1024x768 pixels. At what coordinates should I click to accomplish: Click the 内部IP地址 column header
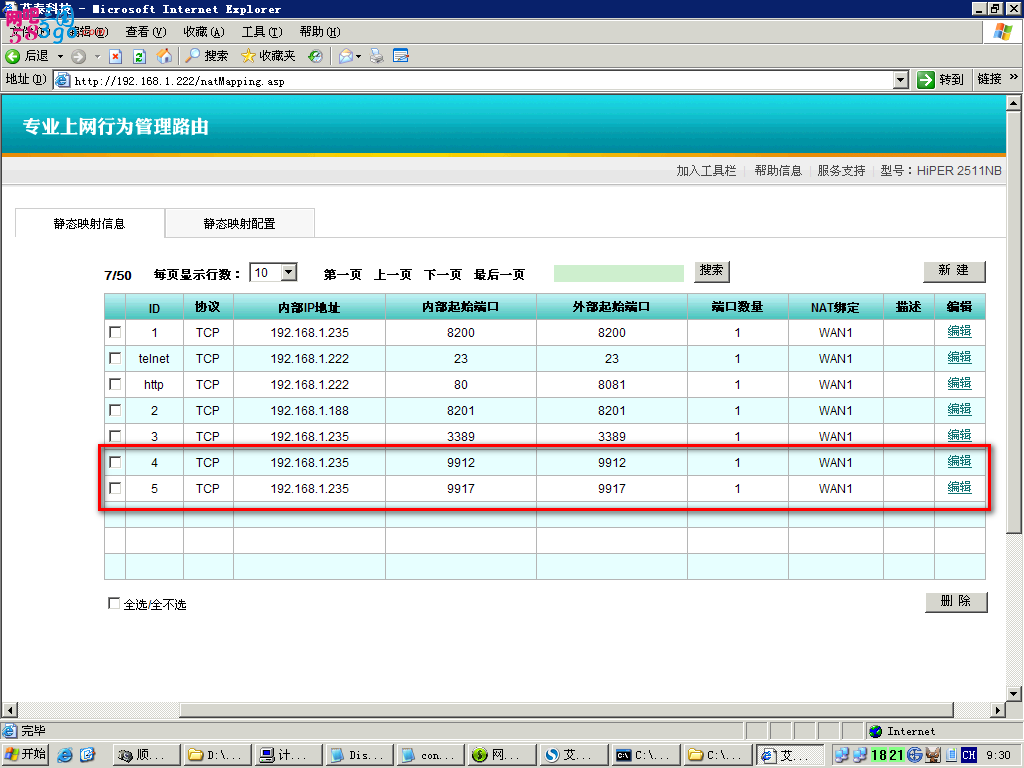click(x=310, y=307)
